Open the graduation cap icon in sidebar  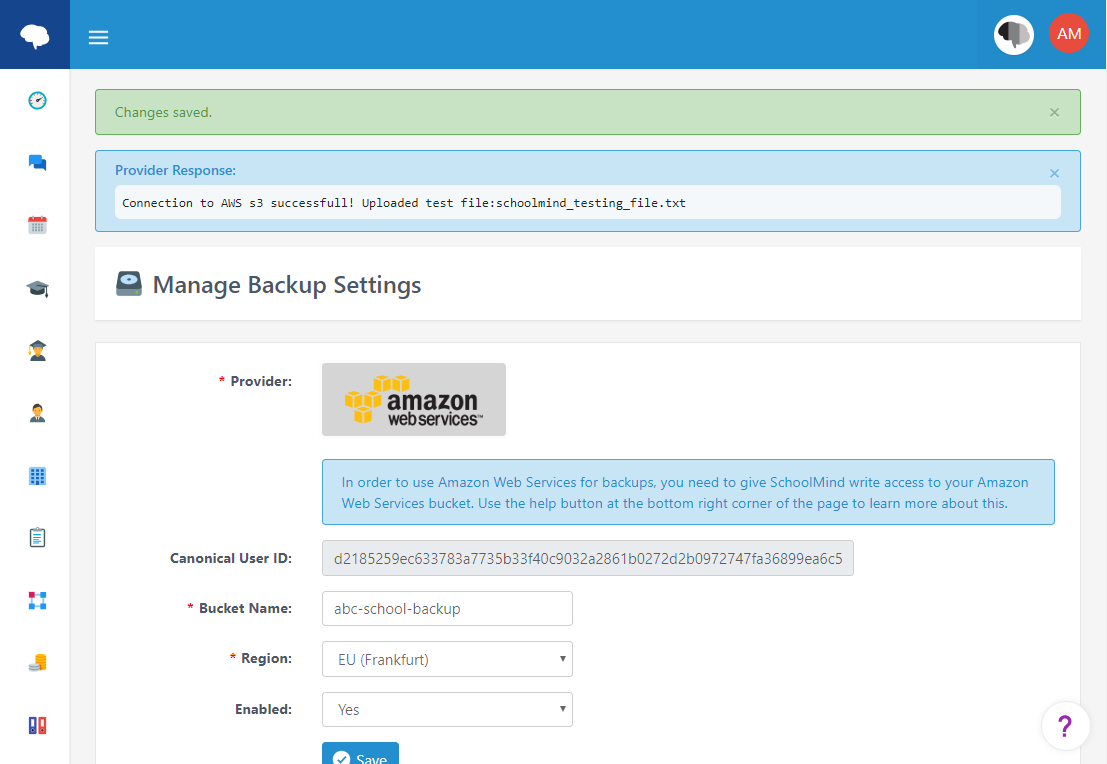[37, 288]
